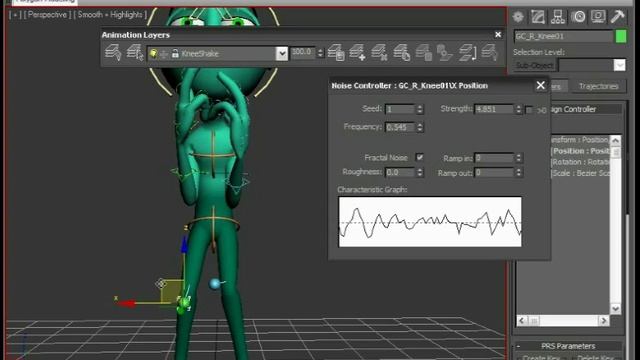Toggle the KneeShake layer lock icon

click(x=175, y=53)
